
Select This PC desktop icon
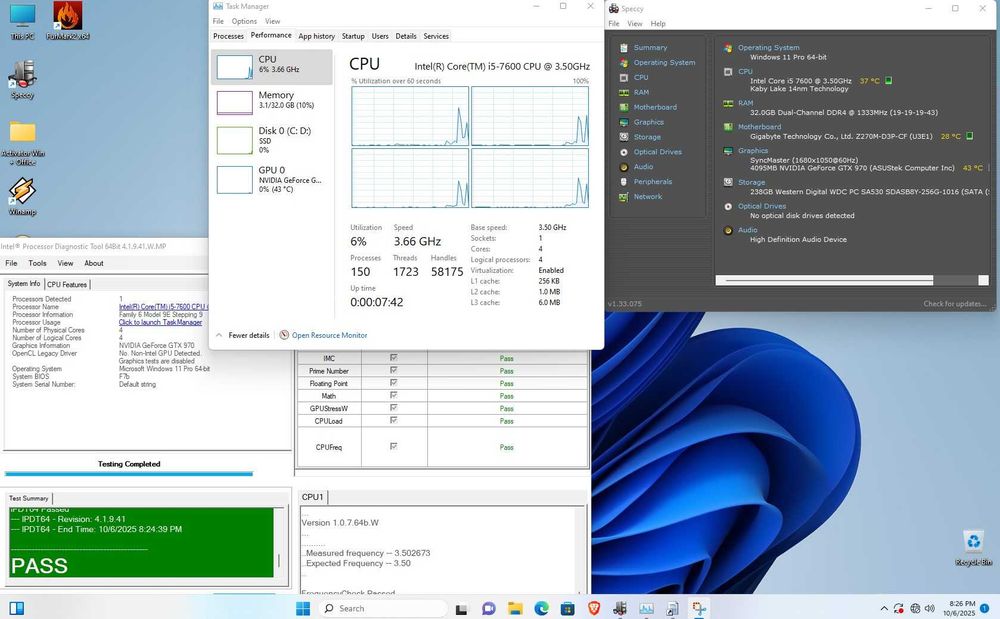tap(22, 22)
